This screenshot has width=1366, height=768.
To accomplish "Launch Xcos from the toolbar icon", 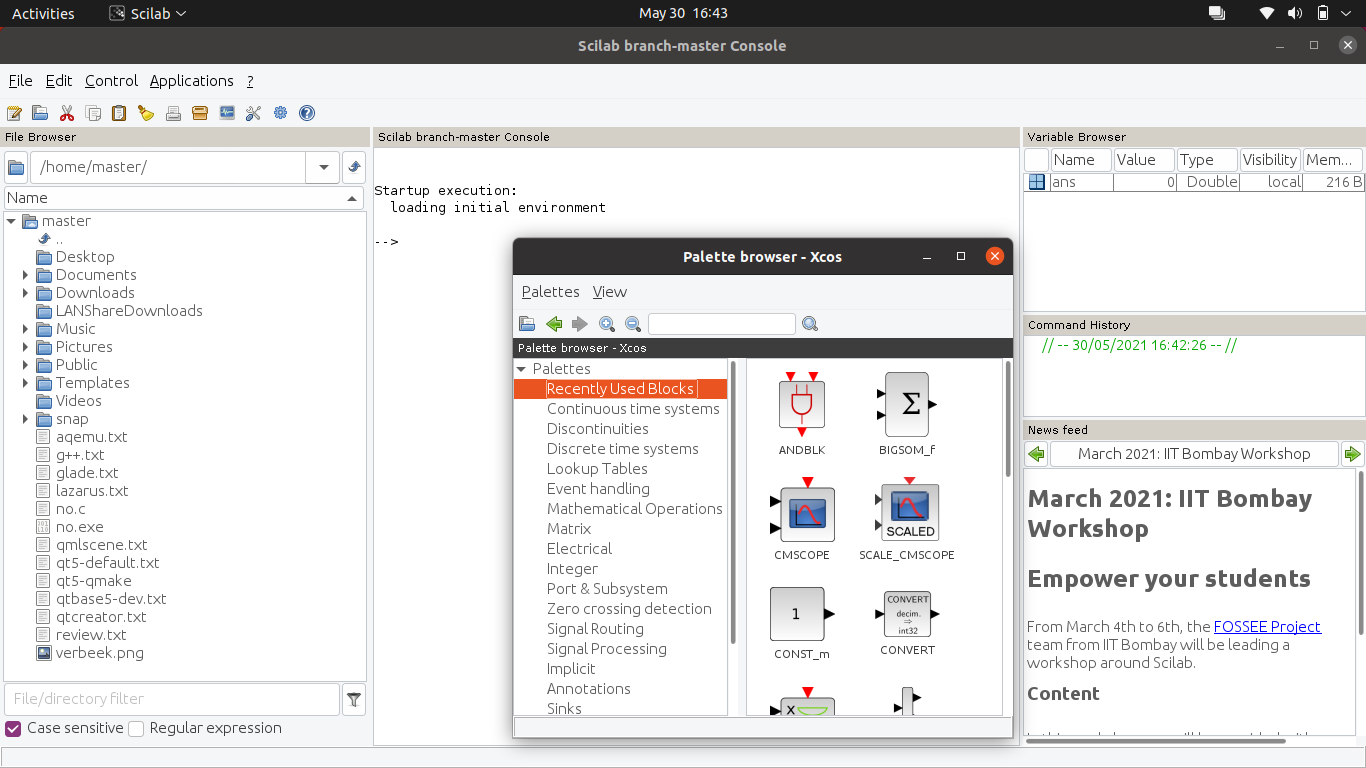I will pos(227,113).
